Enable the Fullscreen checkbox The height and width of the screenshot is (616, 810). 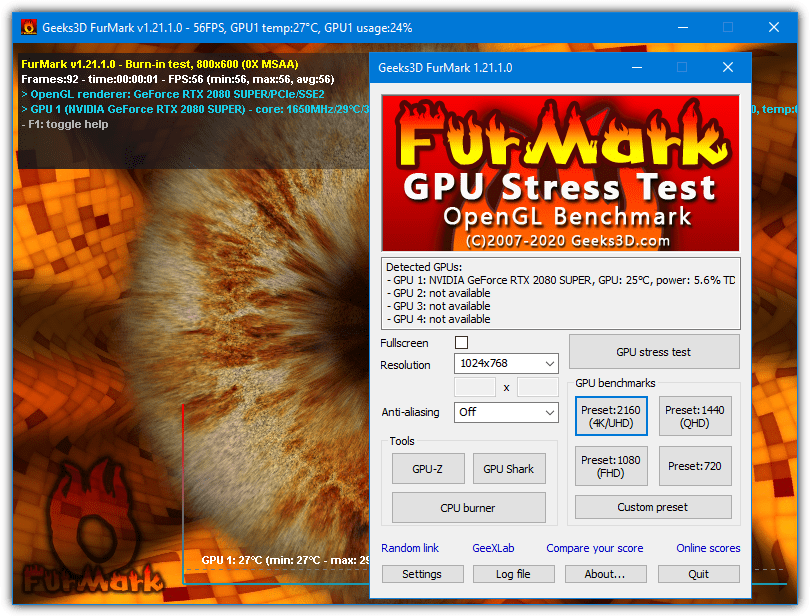461,343
